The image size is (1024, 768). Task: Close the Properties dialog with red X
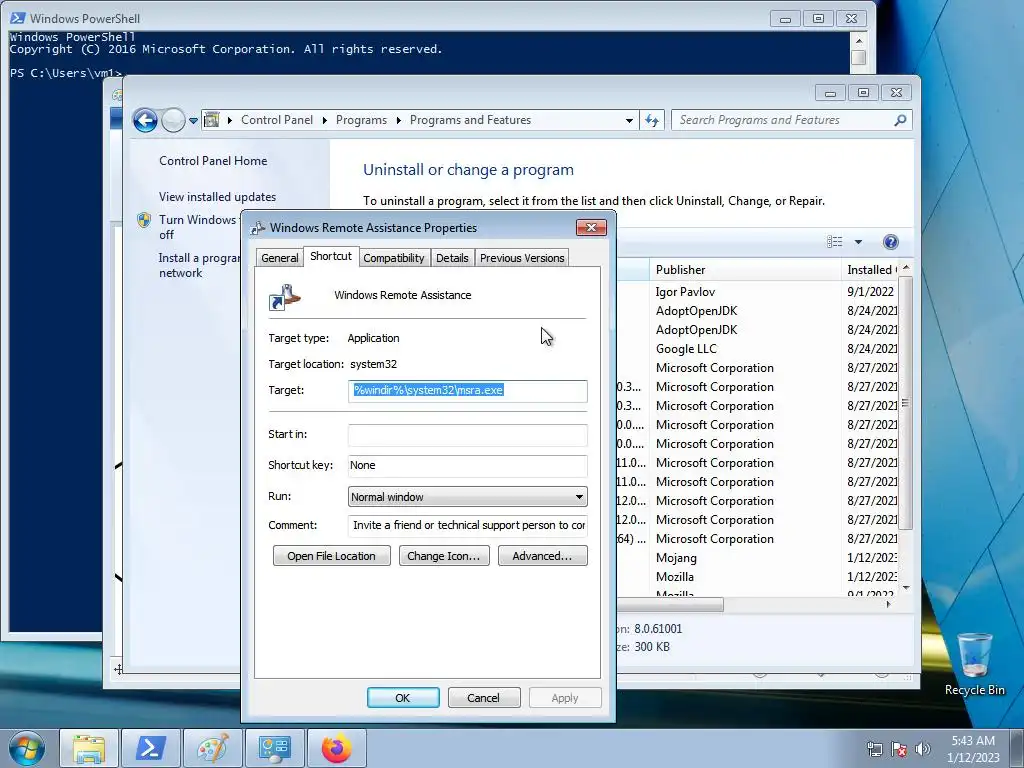click(592, 227)
